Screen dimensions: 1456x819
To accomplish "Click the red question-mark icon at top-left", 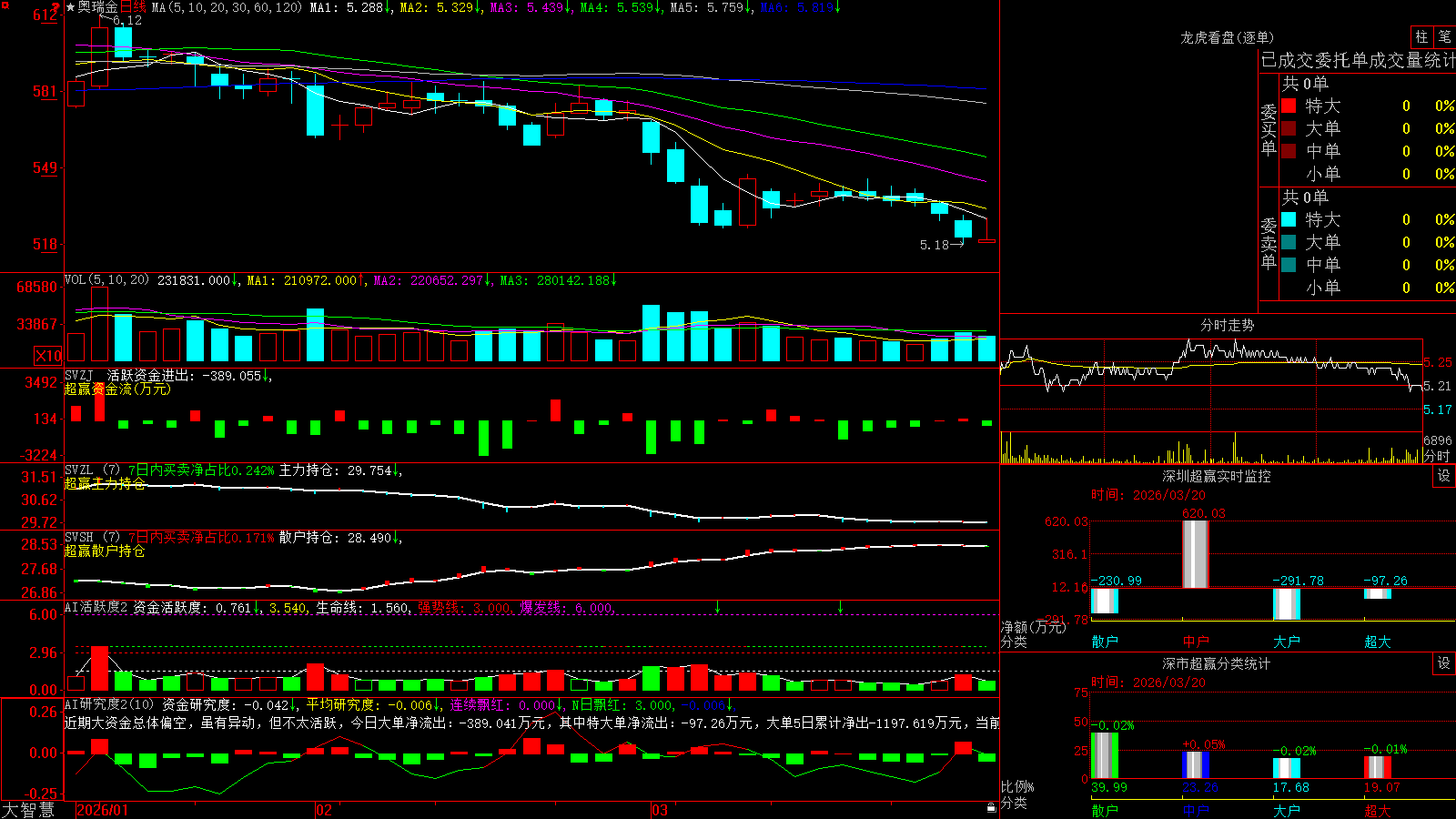I will tap(56, 7).
